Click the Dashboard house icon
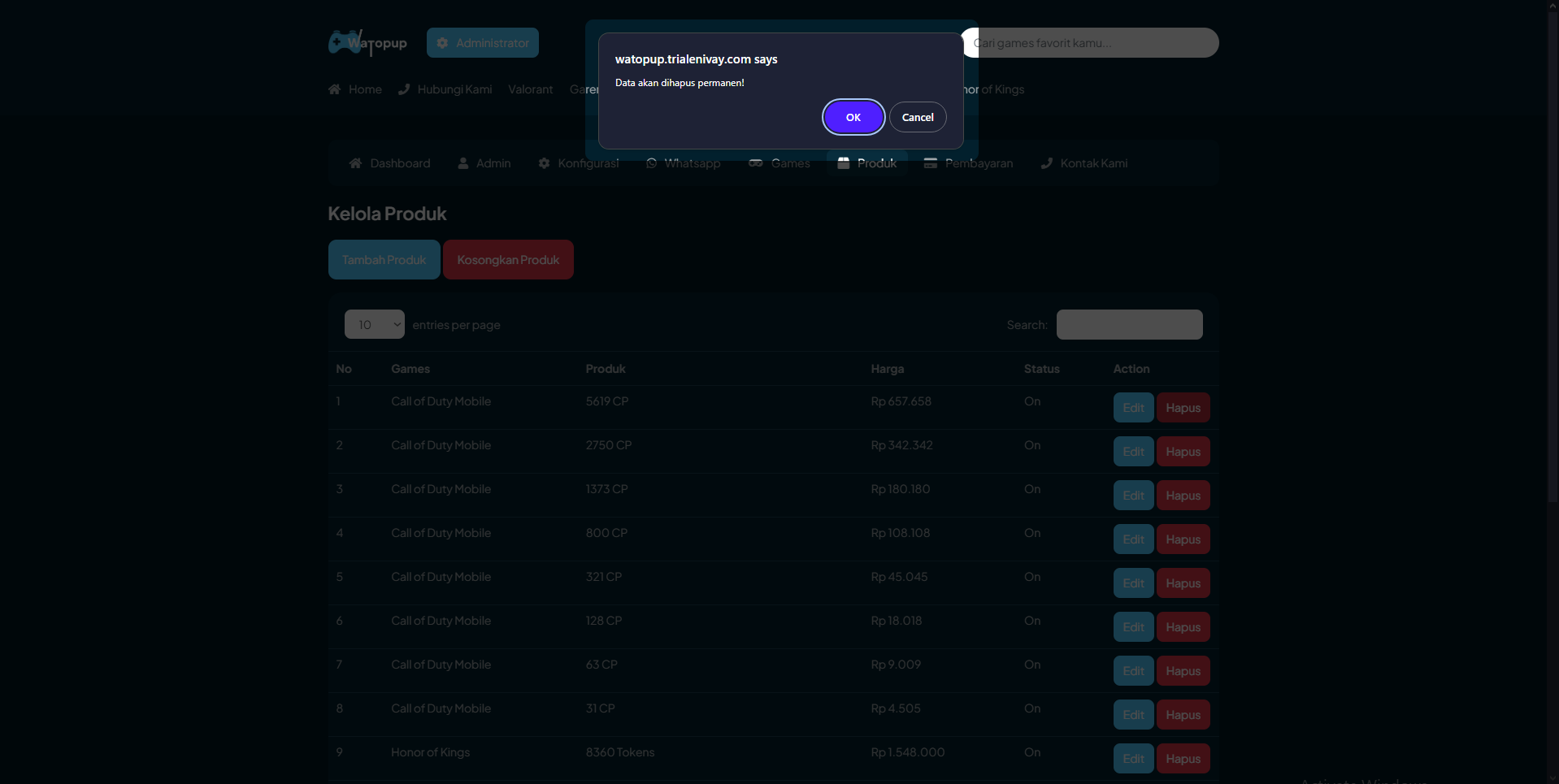 [x=355, y=163]
